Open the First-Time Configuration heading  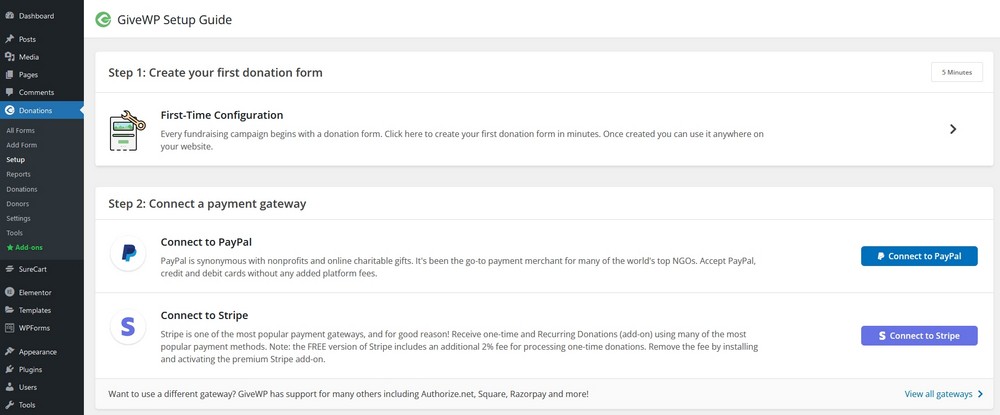[x=222, y=115]
